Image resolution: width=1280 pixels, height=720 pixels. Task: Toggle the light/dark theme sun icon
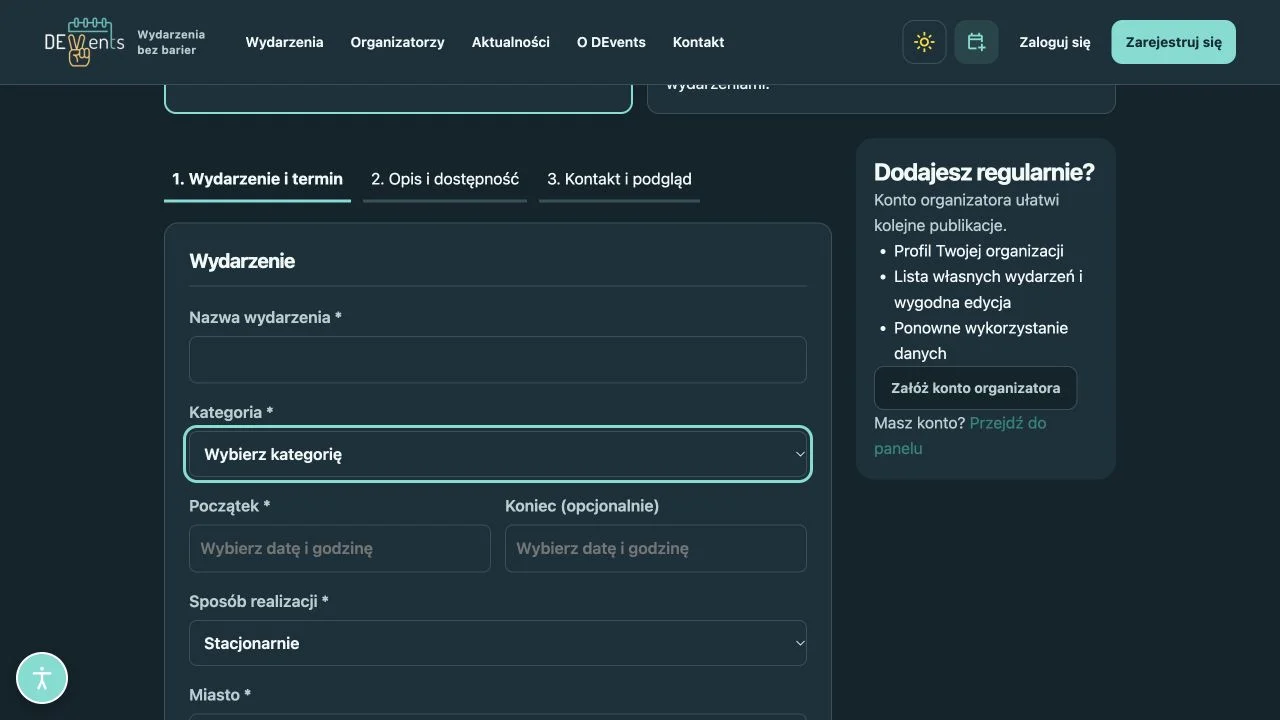(x=924, y=42)
